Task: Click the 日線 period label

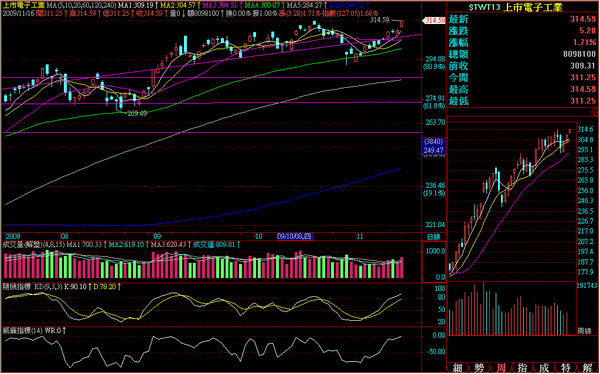Action: point(434,237)
